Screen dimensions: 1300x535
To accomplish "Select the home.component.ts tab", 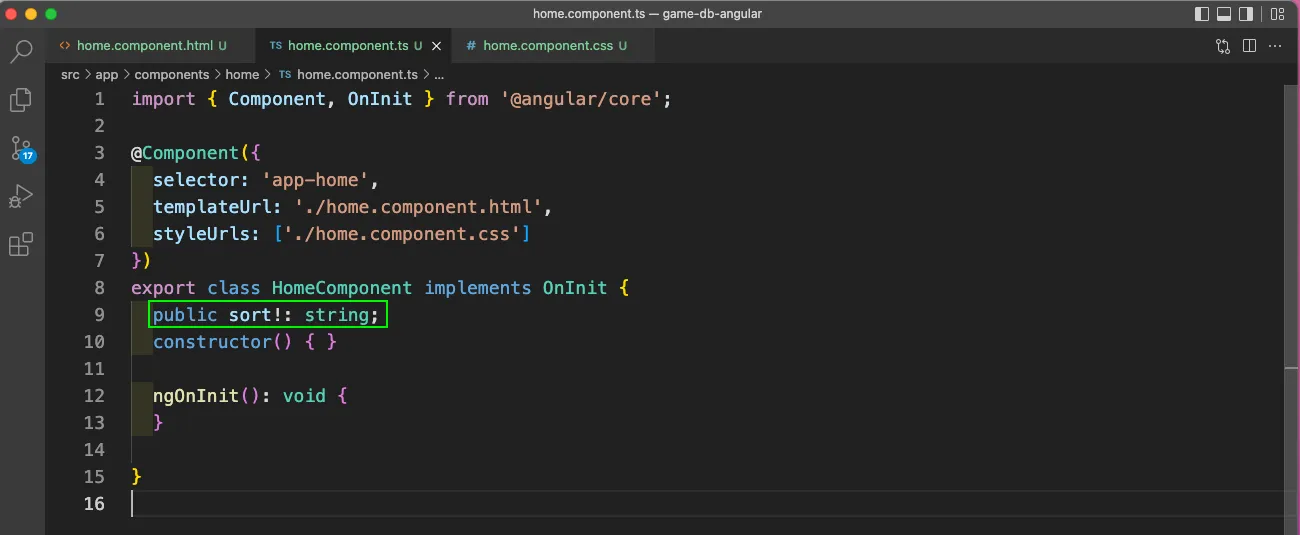I will pos(355,46).
